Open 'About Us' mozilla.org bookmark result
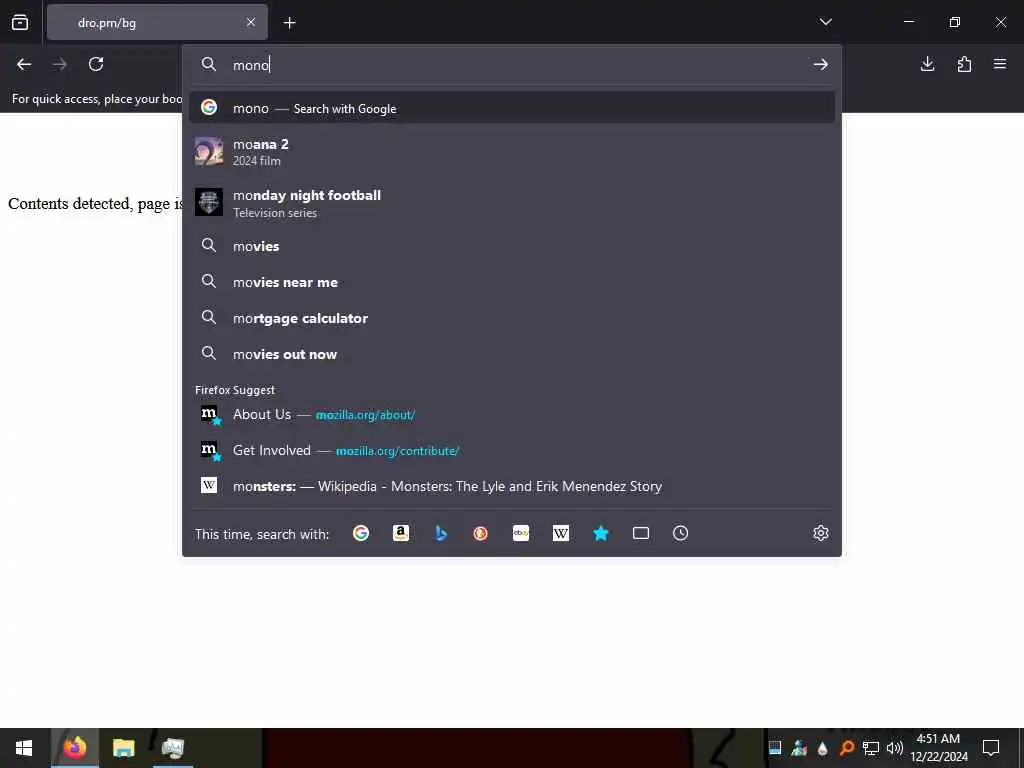This screenshot has height=768, width=1024. tap(511, 415)
